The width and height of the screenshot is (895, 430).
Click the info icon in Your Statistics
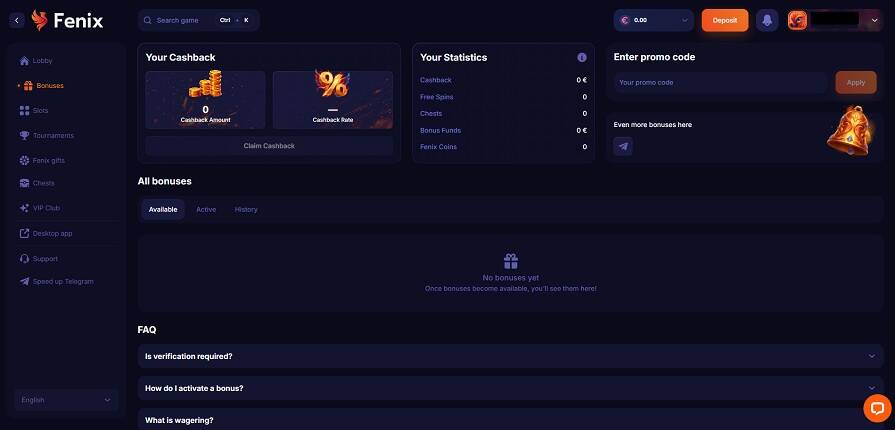coord(582,57)
